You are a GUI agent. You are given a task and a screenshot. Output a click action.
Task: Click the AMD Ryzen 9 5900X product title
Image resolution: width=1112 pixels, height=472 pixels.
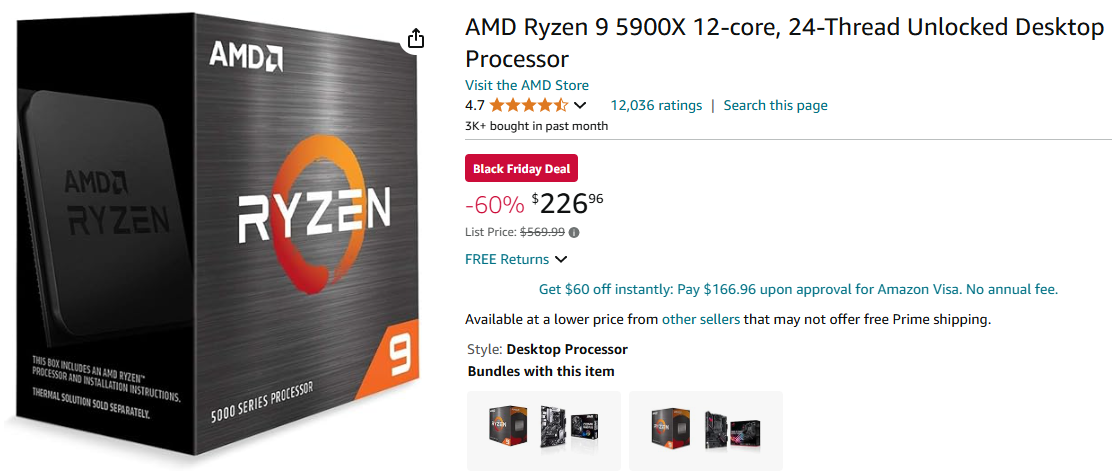click(784, 42)
